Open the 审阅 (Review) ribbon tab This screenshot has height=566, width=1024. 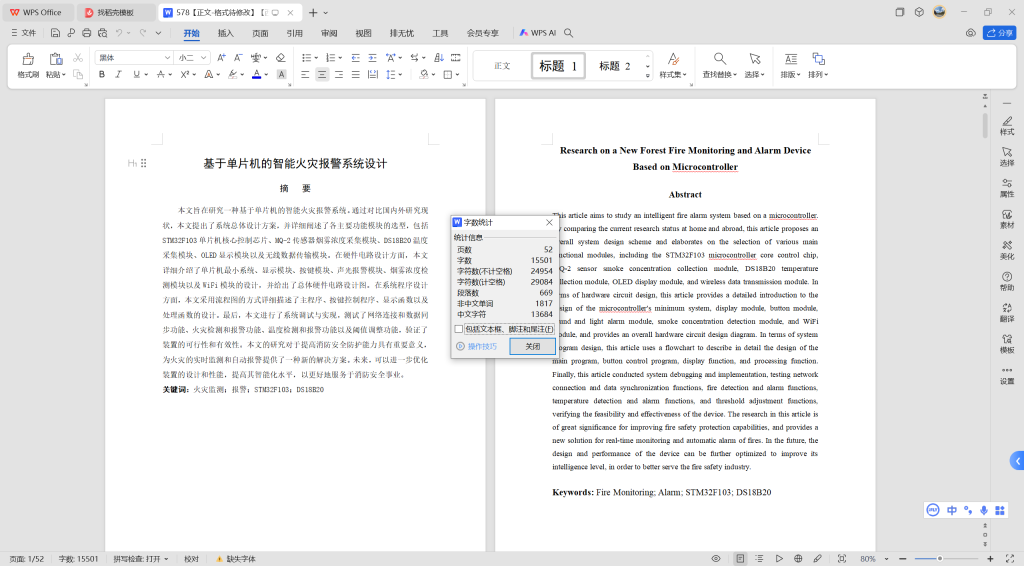coord(329,33)
